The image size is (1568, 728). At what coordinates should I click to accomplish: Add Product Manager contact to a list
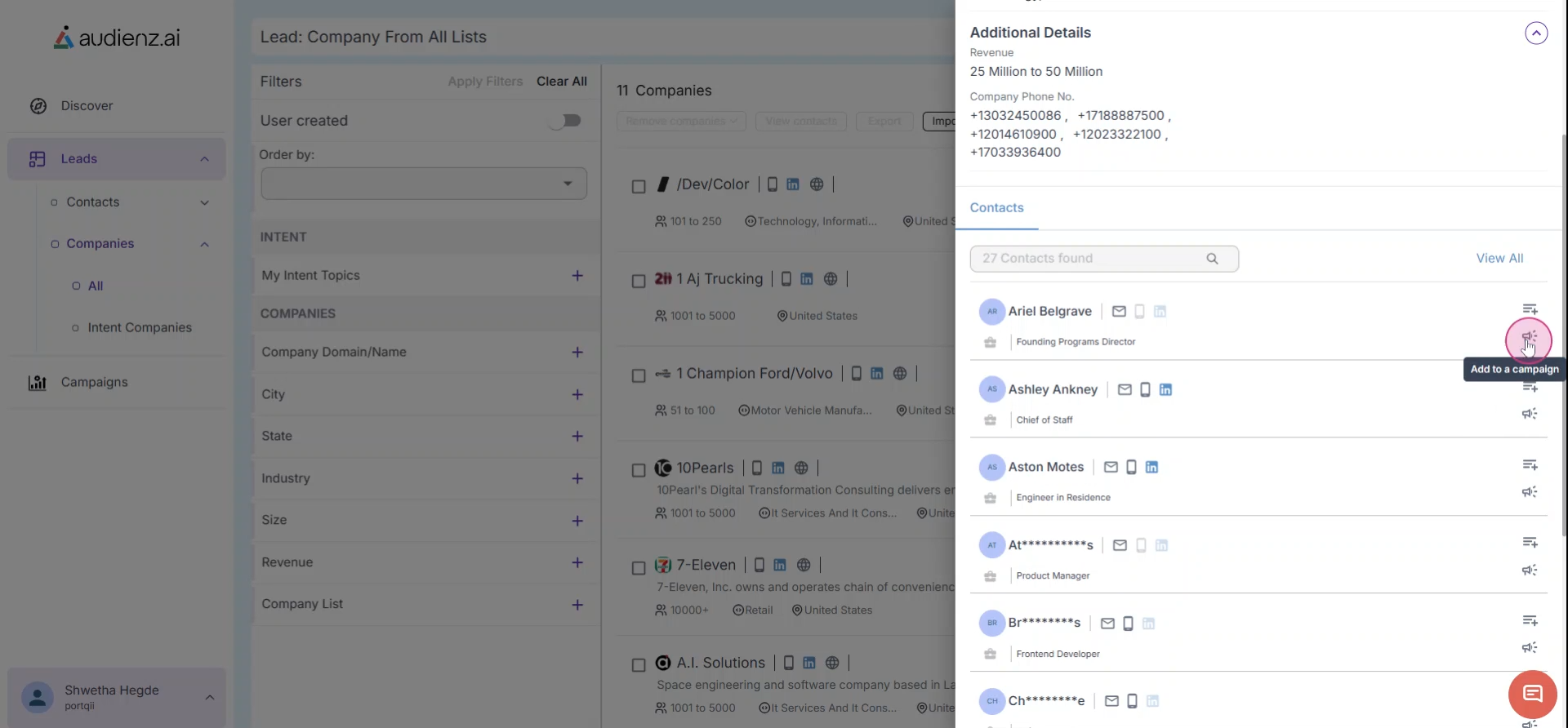tap(1530, 543)
